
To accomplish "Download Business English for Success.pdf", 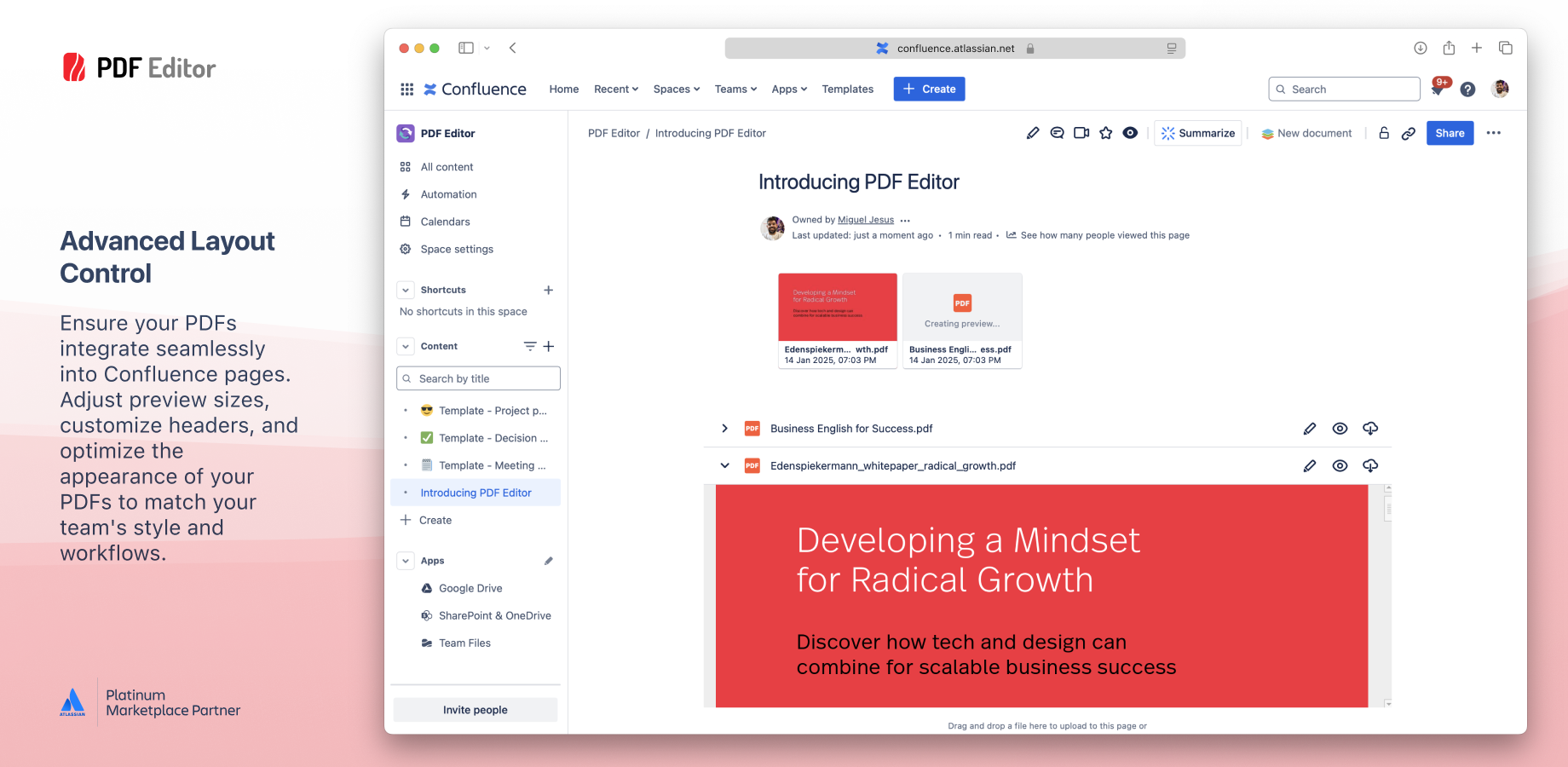I will (x=1370, y=429).
